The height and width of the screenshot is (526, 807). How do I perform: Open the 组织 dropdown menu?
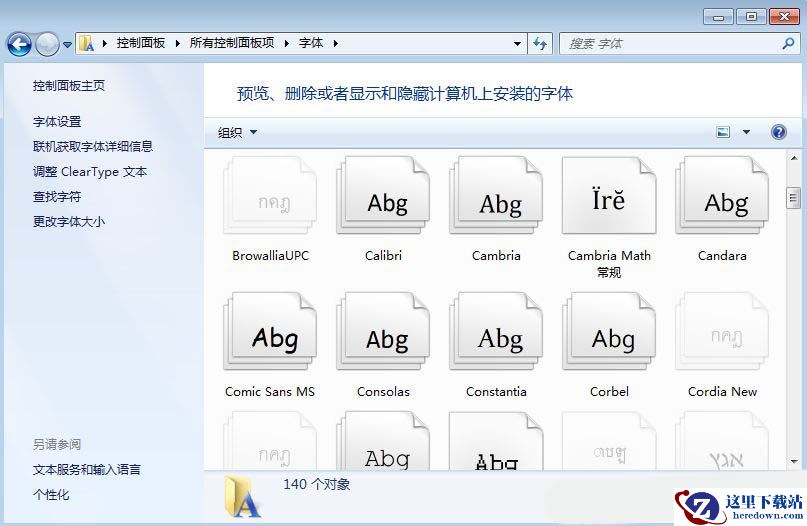click(238, 133)
